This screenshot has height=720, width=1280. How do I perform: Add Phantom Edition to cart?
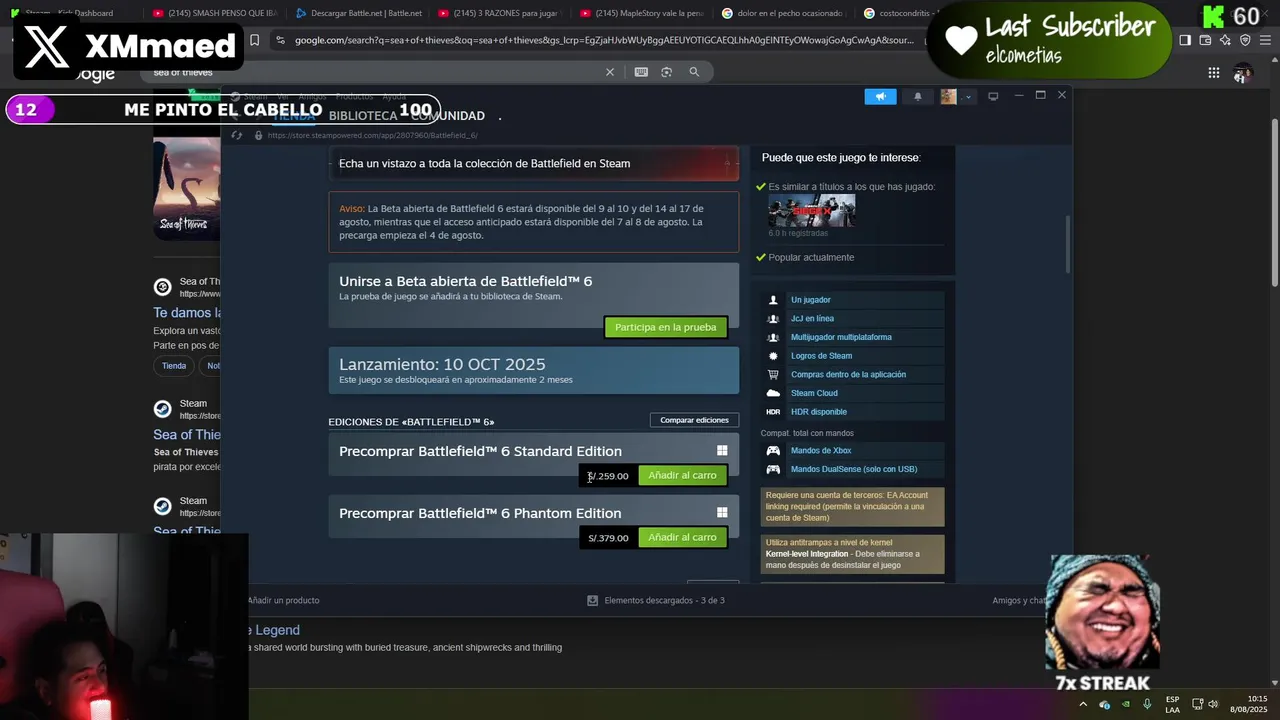(x=682, y=538)
